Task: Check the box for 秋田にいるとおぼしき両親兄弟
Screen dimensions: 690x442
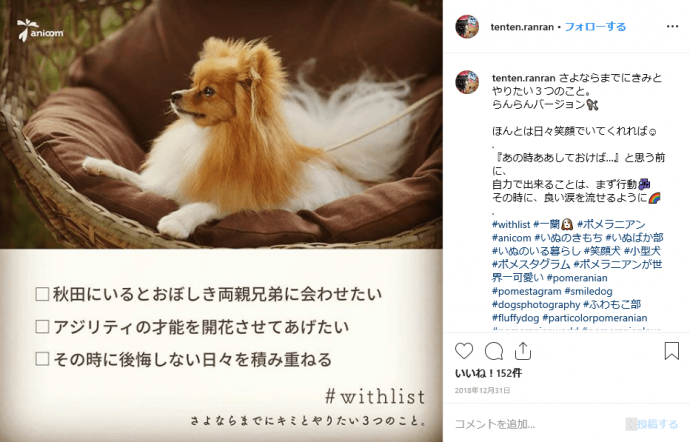Action: [42, 294]
